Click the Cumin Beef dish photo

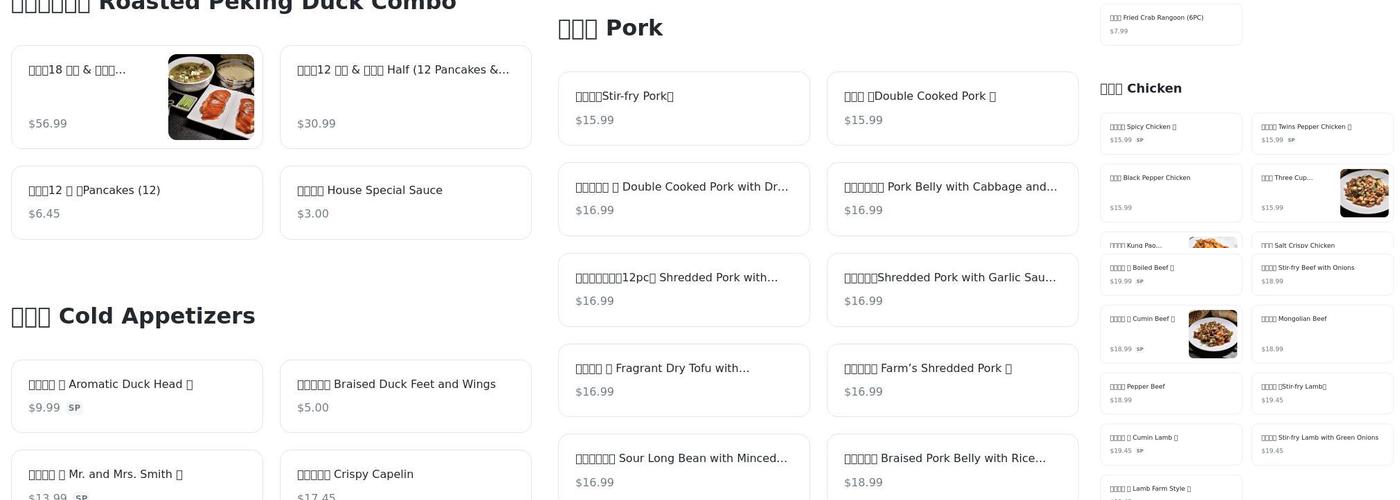point(1212,334)
